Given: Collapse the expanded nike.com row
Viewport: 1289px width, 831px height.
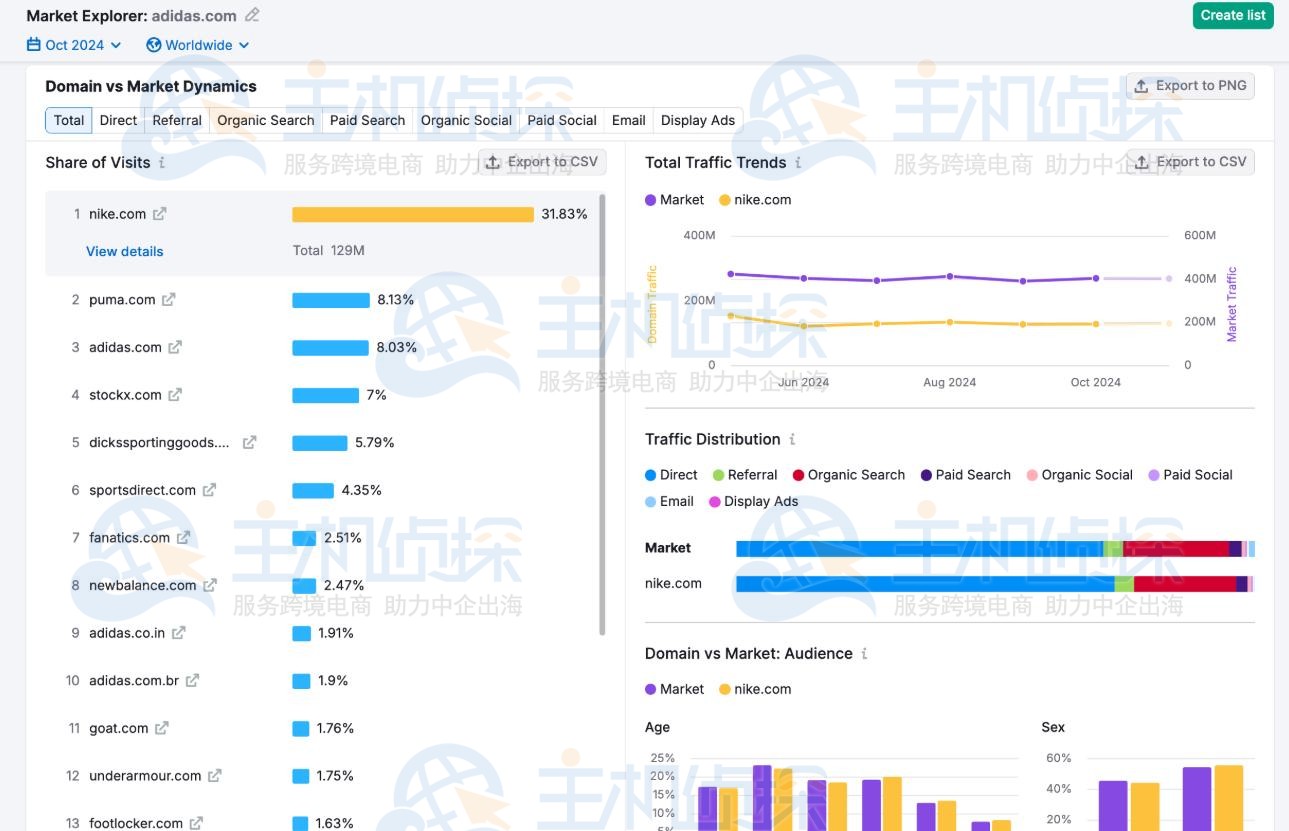Looking at the screenshot, I should 120,212.
